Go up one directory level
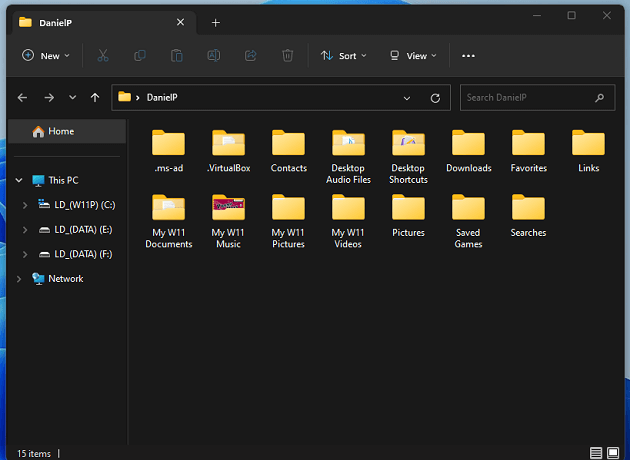The height and width of the screenshot is (460, 630). click(x=95, y=98)
